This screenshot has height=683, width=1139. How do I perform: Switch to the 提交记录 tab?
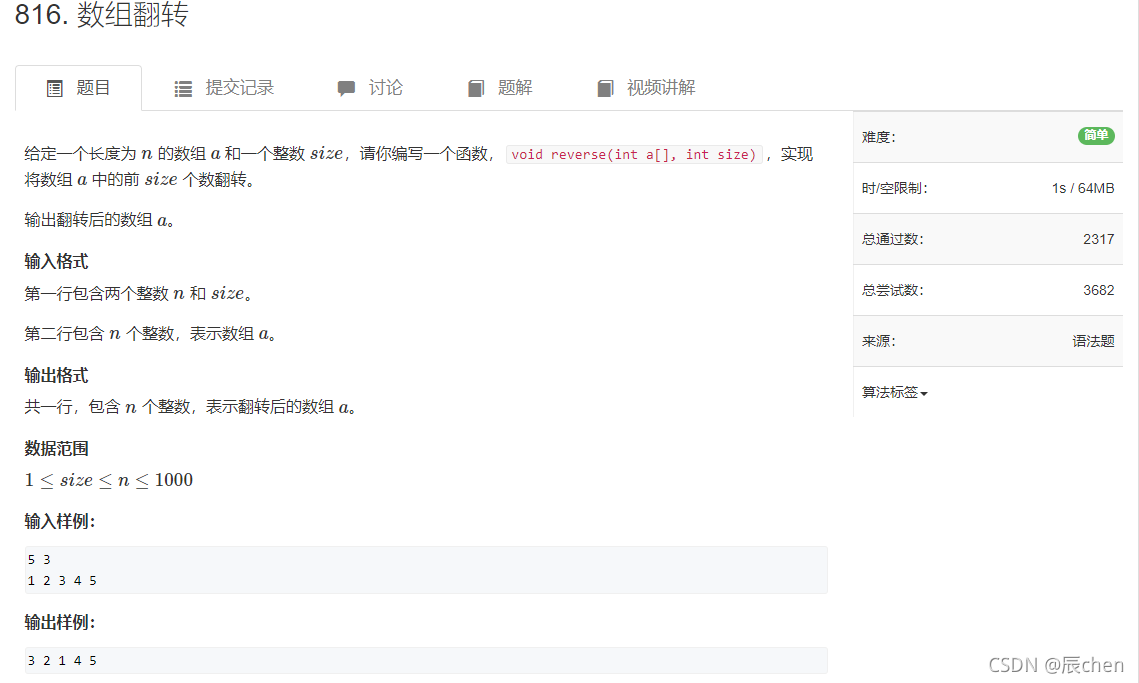coord(237,87)
